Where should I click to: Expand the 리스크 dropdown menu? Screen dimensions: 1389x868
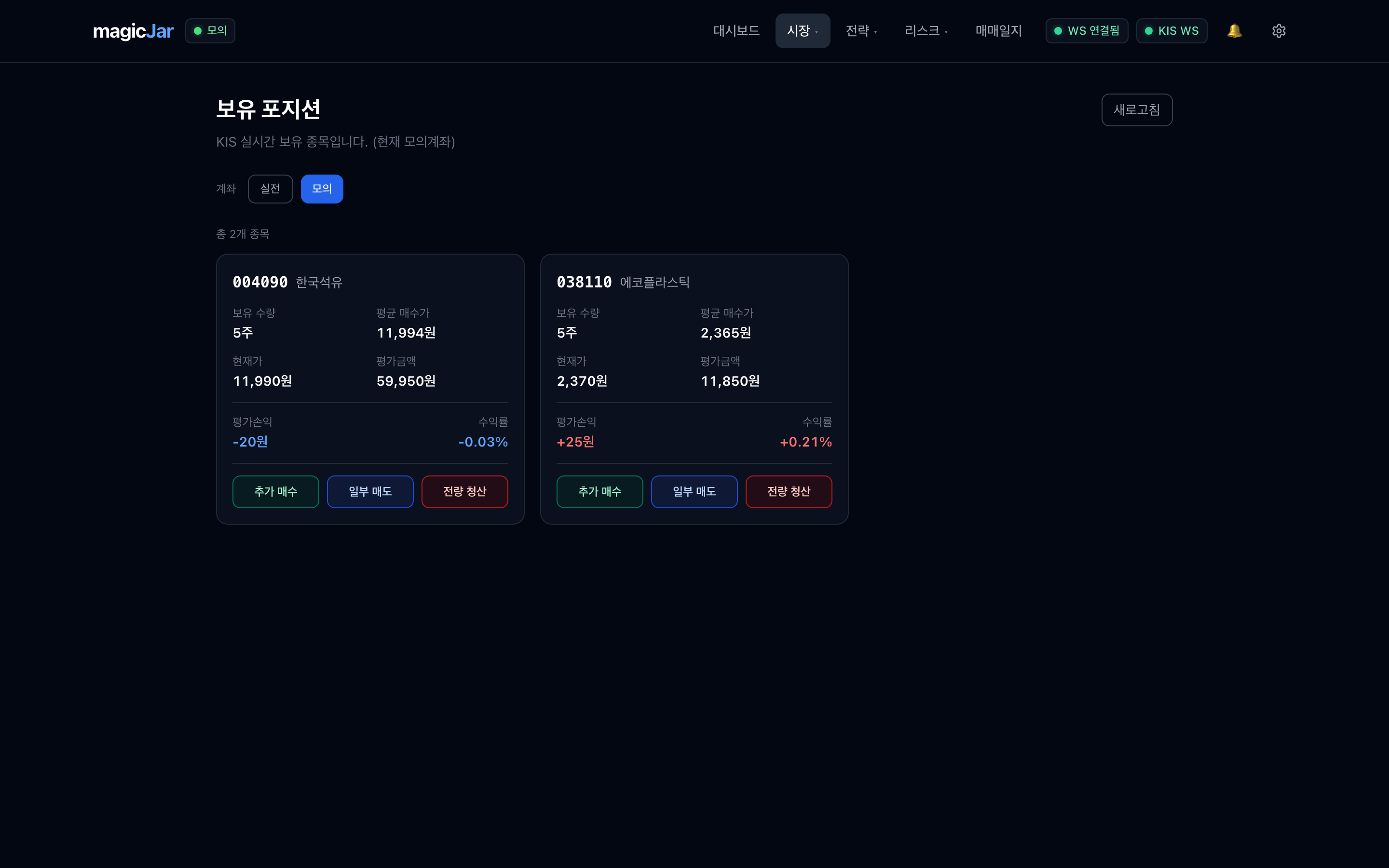click(926, 31)
